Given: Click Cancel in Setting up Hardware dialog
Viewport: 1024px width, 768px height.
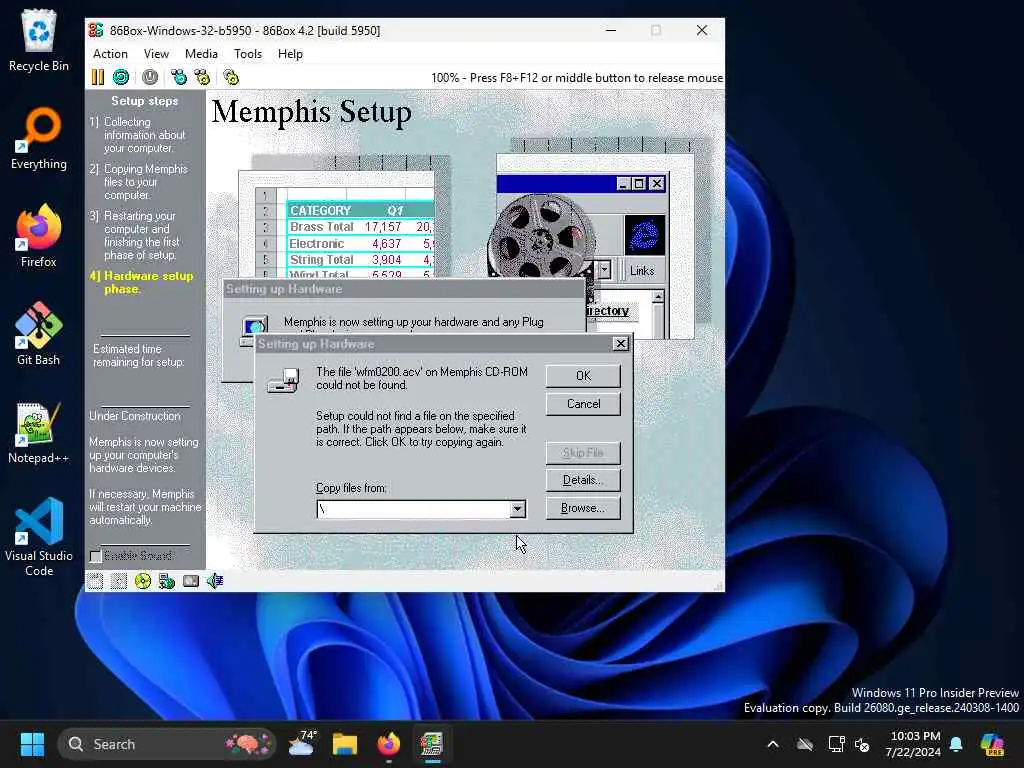Looking at the screenshot, I should [x=583, y=404].
